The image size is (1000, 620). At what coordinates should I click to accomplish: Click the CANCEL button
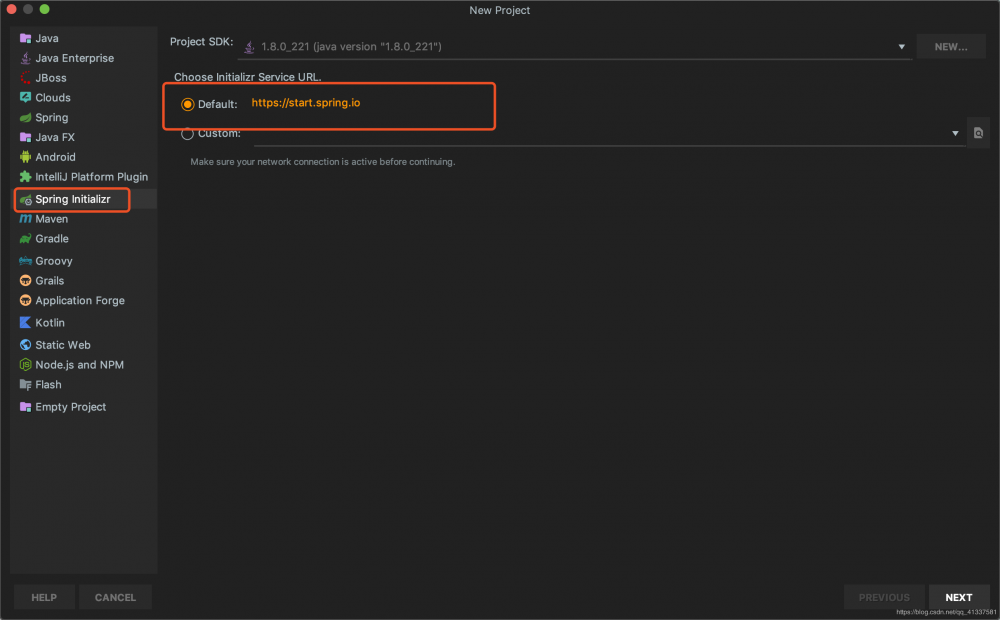coord(115,597)
